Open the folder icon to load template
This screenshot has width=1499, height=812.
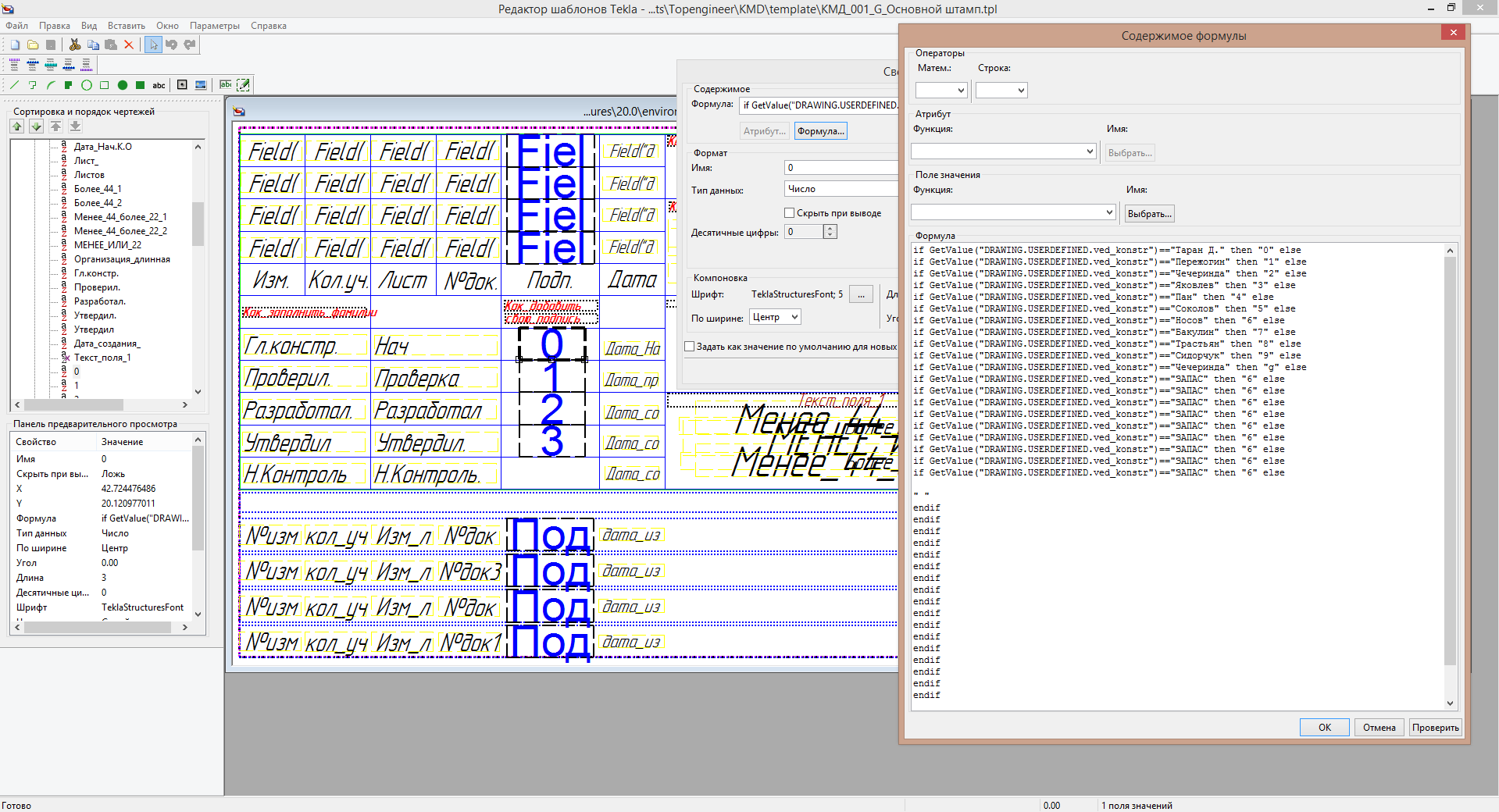33,45
